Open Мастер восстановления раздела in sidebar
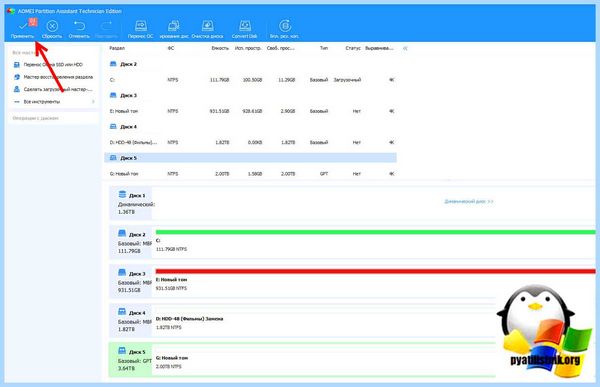600x387 pixels. (53, 77)
